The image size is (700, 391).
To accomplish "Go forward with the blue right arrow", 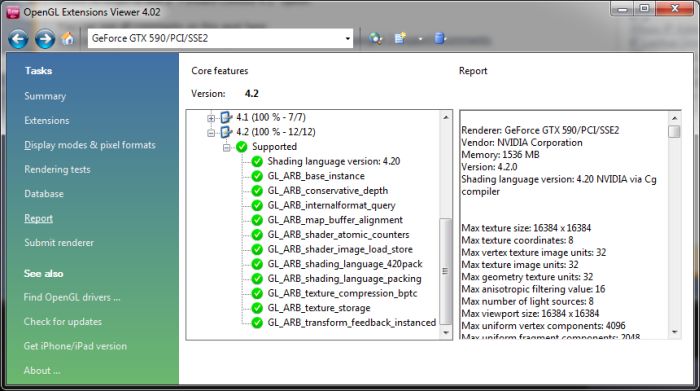I will pos(45,39).
